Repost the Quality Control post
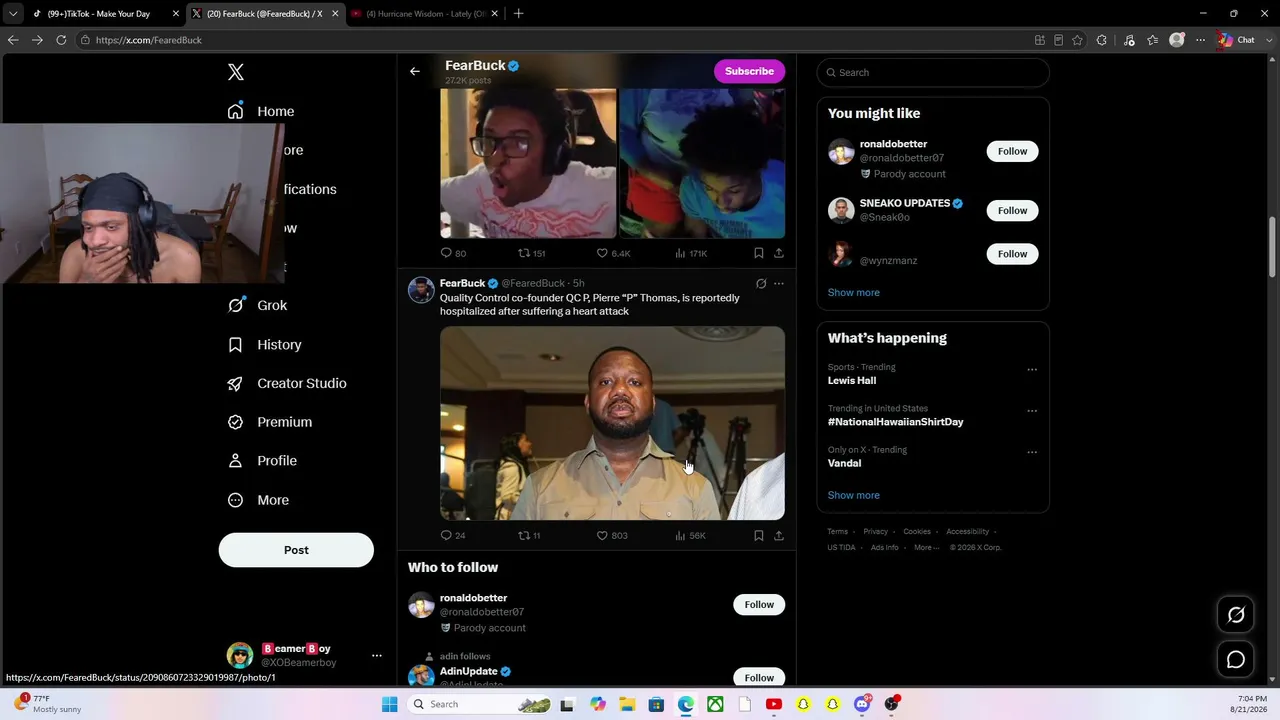This screenshot has height=720, width=1280. point(529,535)
